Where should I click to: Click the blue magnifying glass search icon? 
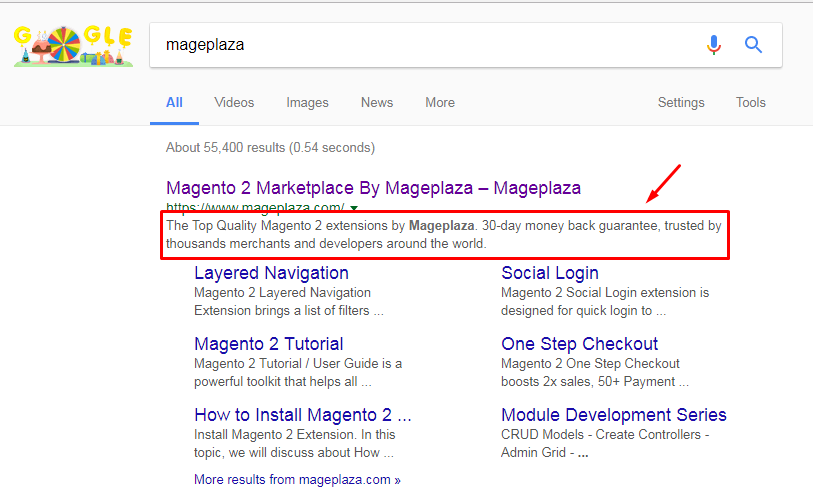pyautogui.click(x=753, y=45)
